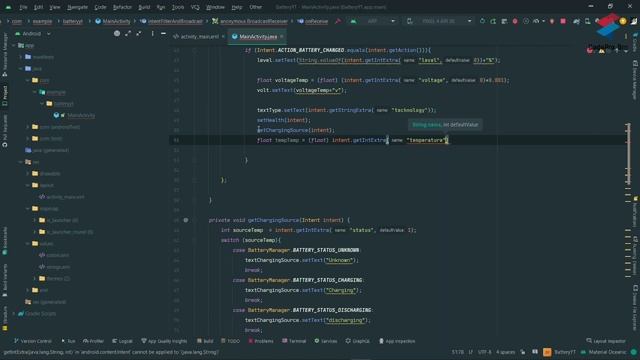The width and height of the screenshot is (640, 360).
Task: Expand the com (test) package
Action: (x=28, y=138)
